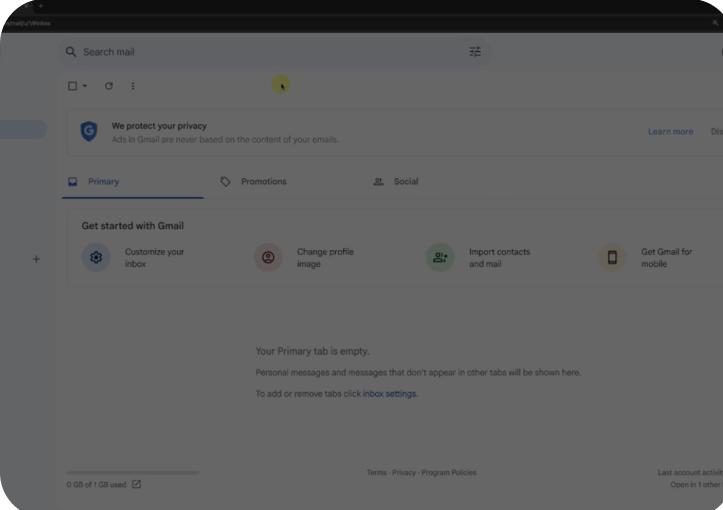Open the inbox settings link
The image size is (723, 510).
[389, 394]
